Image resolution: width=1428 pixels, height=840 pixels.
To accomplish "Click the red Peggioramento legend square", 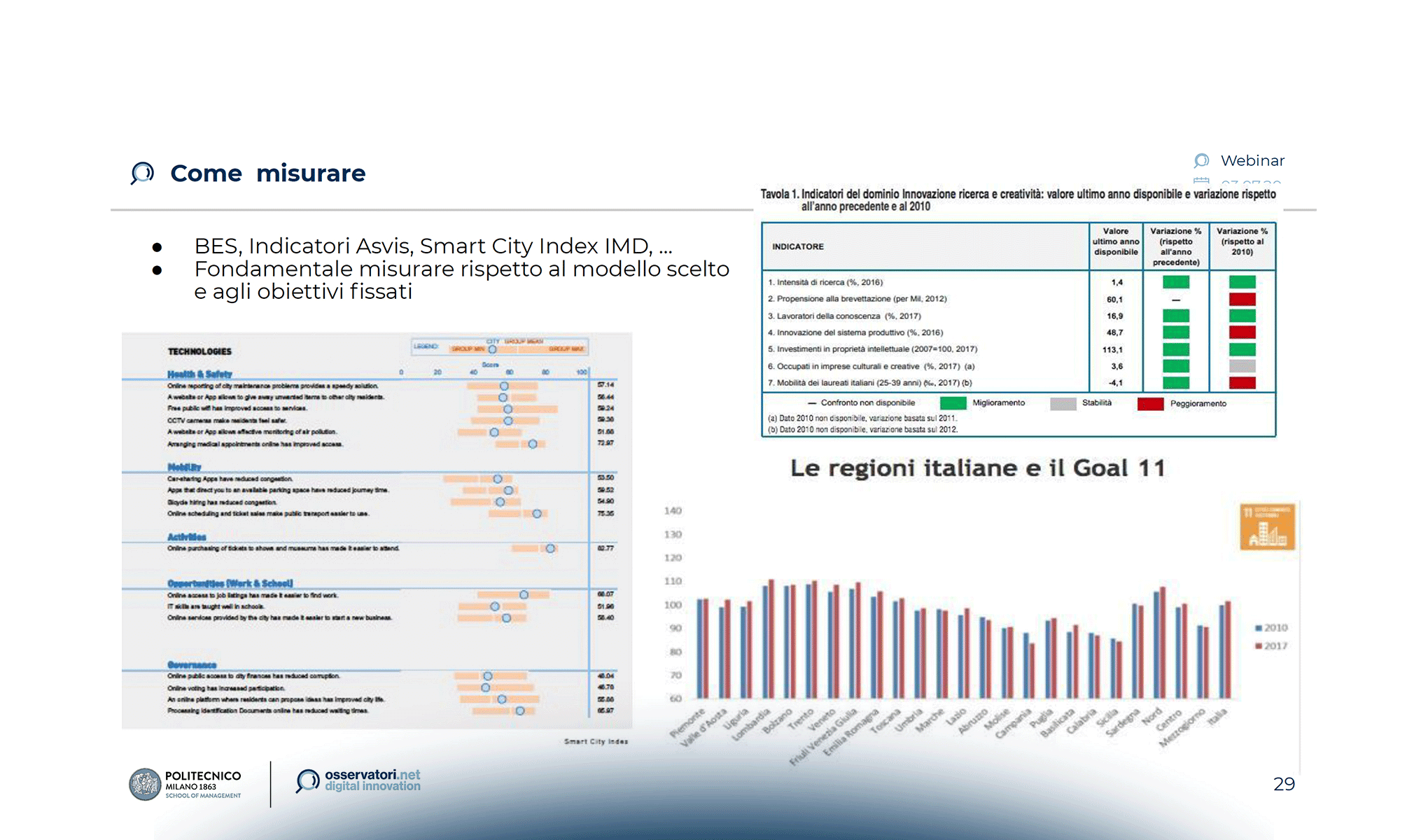I will click(1149, 404).
